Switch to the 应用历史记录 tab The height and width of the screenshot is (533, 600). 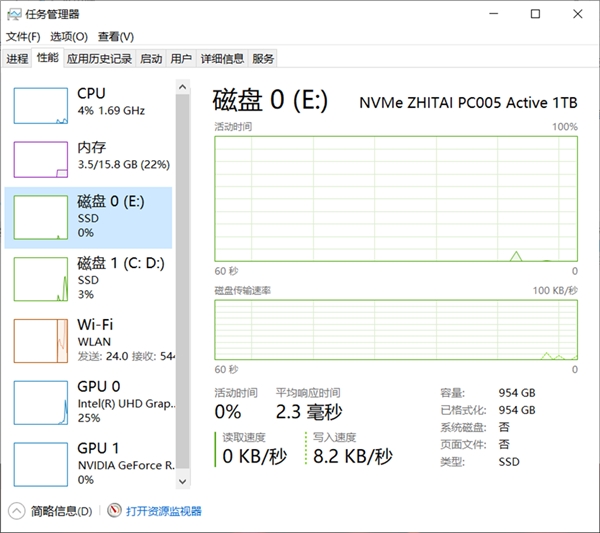(x=99, y=59)
